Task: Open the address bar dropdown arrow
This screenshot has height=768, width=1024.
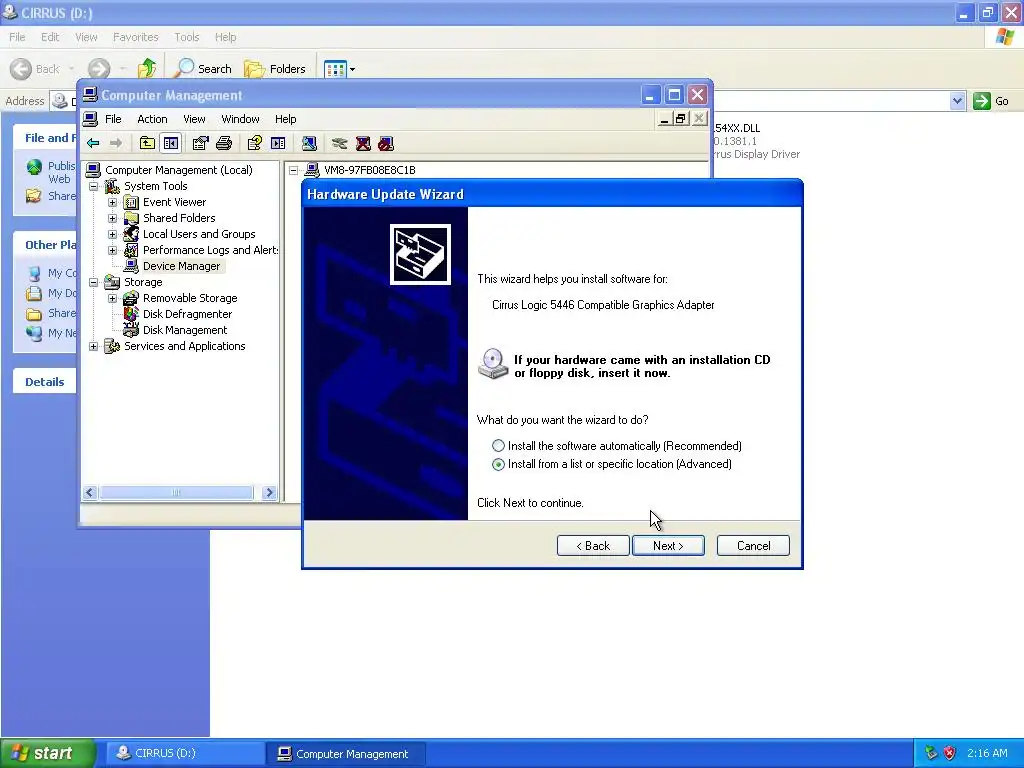Action: (957, 101)
